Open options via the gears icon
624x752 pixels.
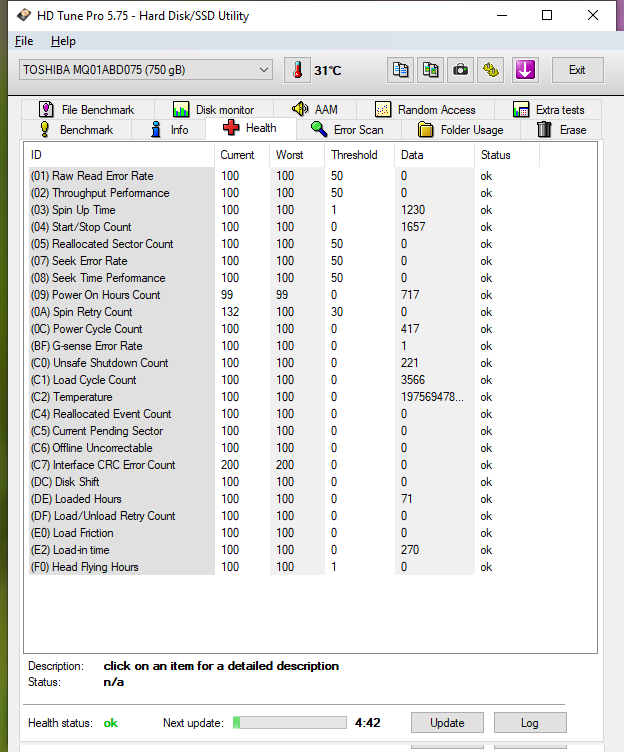[491, 70]
